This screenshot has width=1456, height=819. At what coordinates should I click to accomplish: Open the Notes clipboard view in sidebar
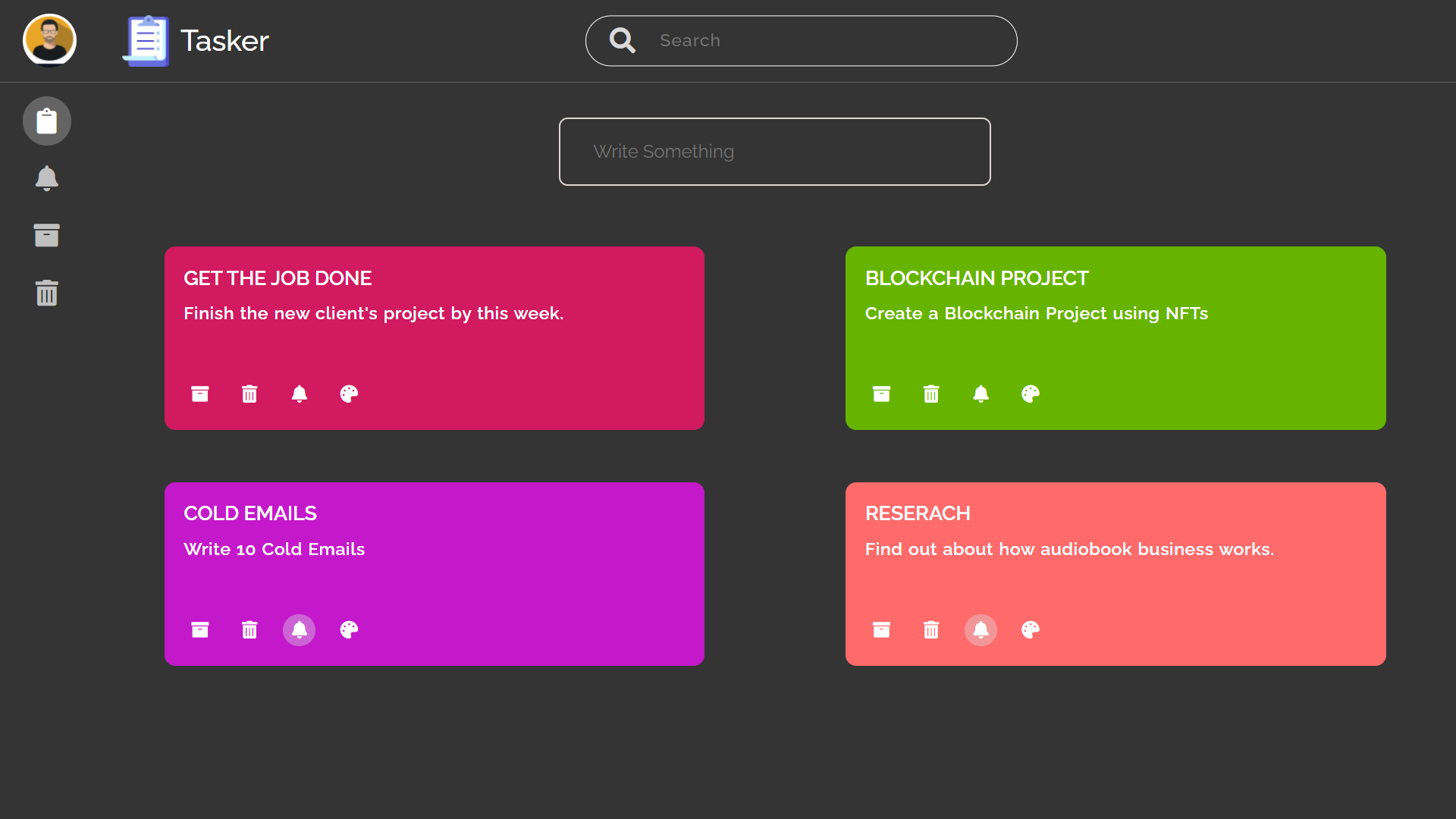[47, 121]
